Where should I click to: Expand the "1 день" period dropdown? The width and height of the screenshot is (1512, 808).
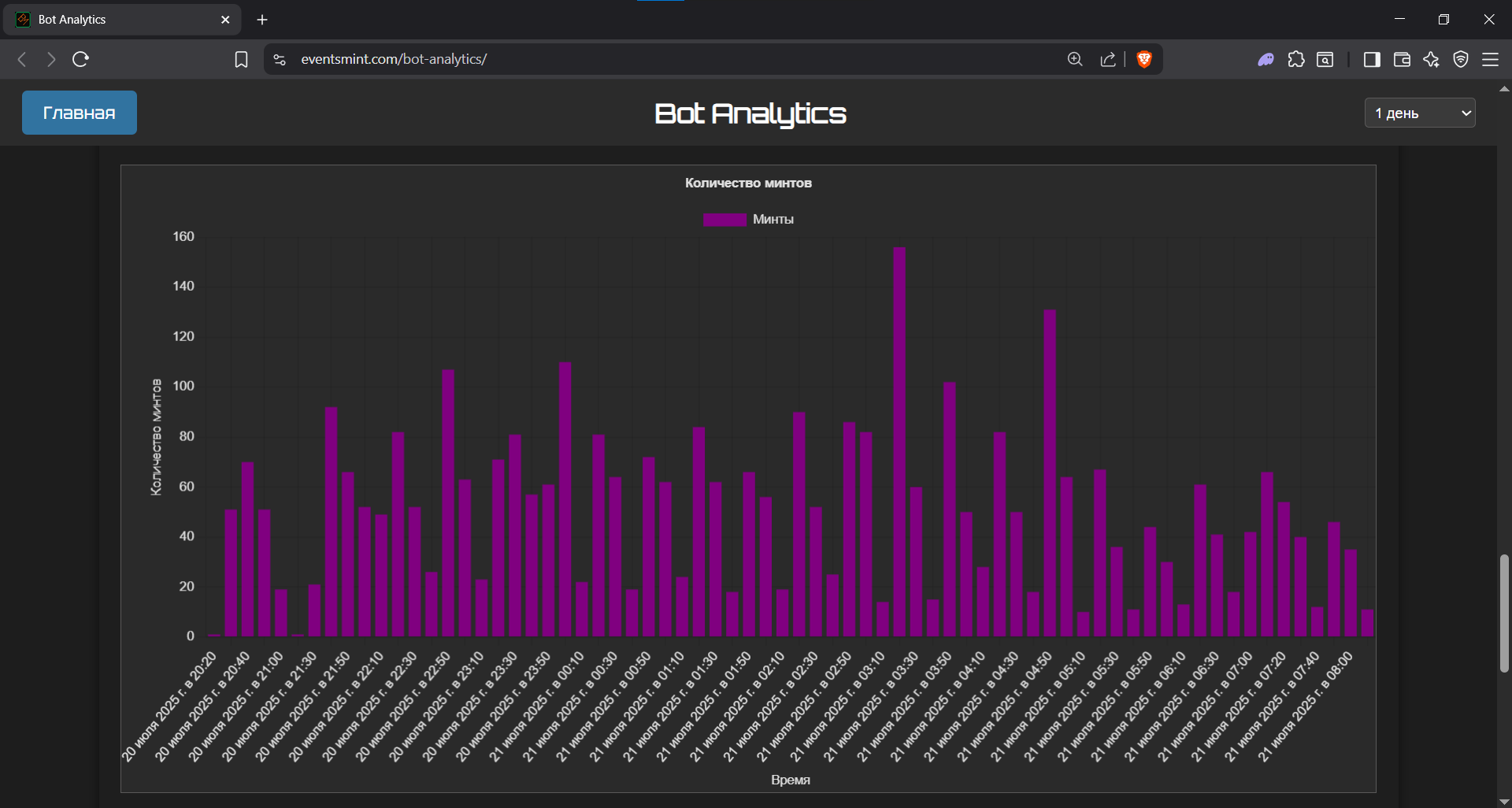point(1419,113)
